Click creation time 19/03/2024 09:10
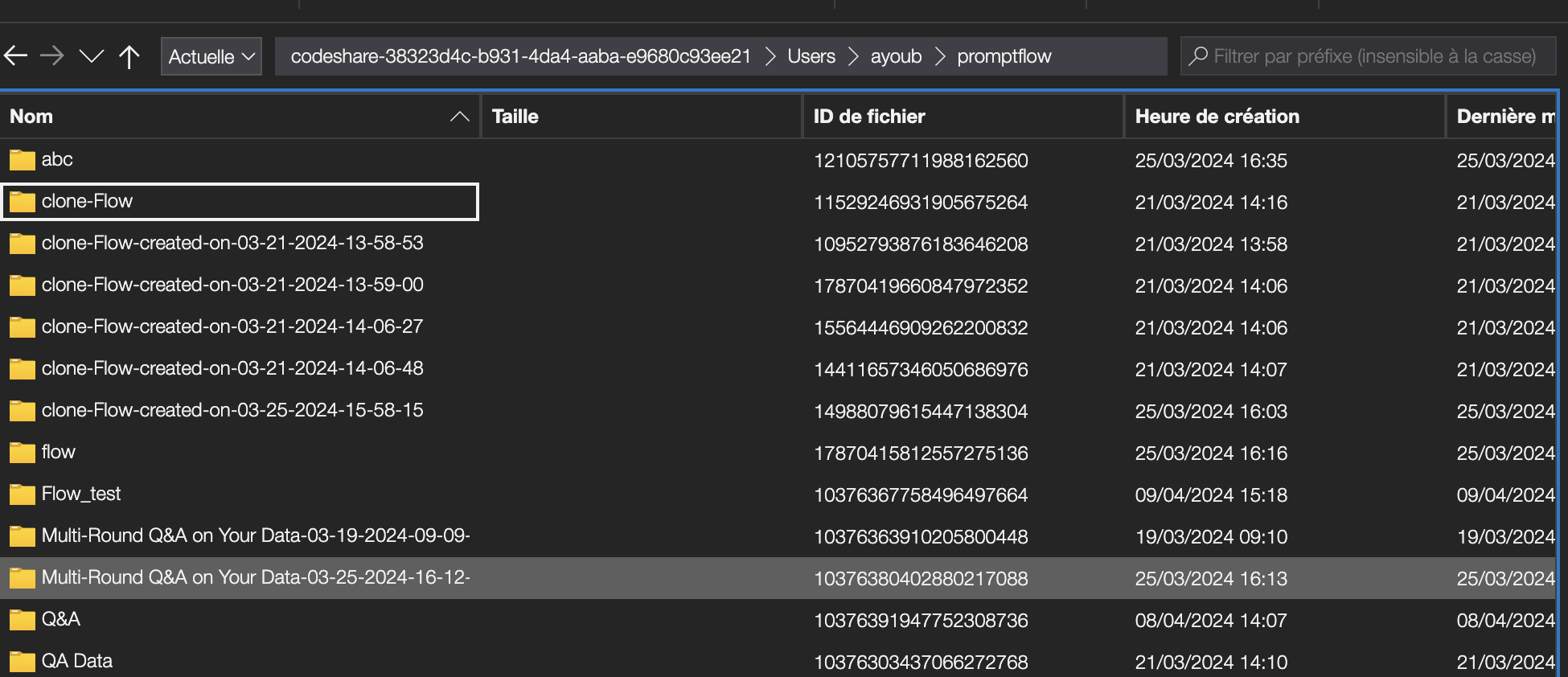 pos(1211,537)
